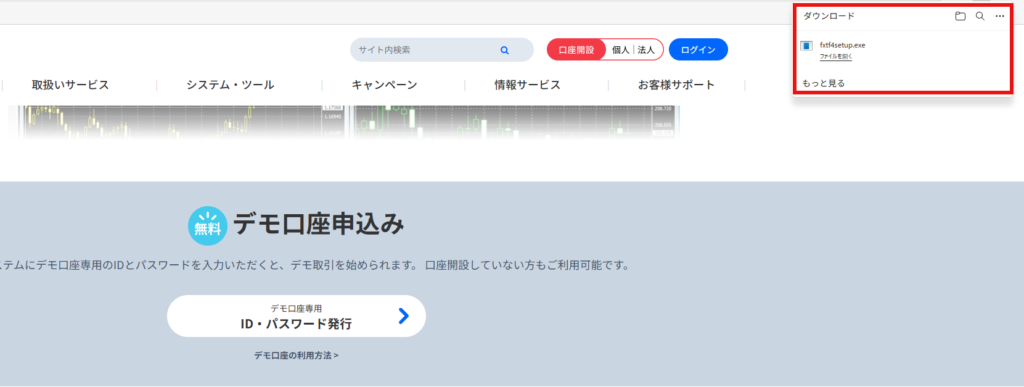This screenshot has height=387, width=1024.
Task: Open downloads folder icon in download panel
Action: pyautogui.click(x=960, y=16)
